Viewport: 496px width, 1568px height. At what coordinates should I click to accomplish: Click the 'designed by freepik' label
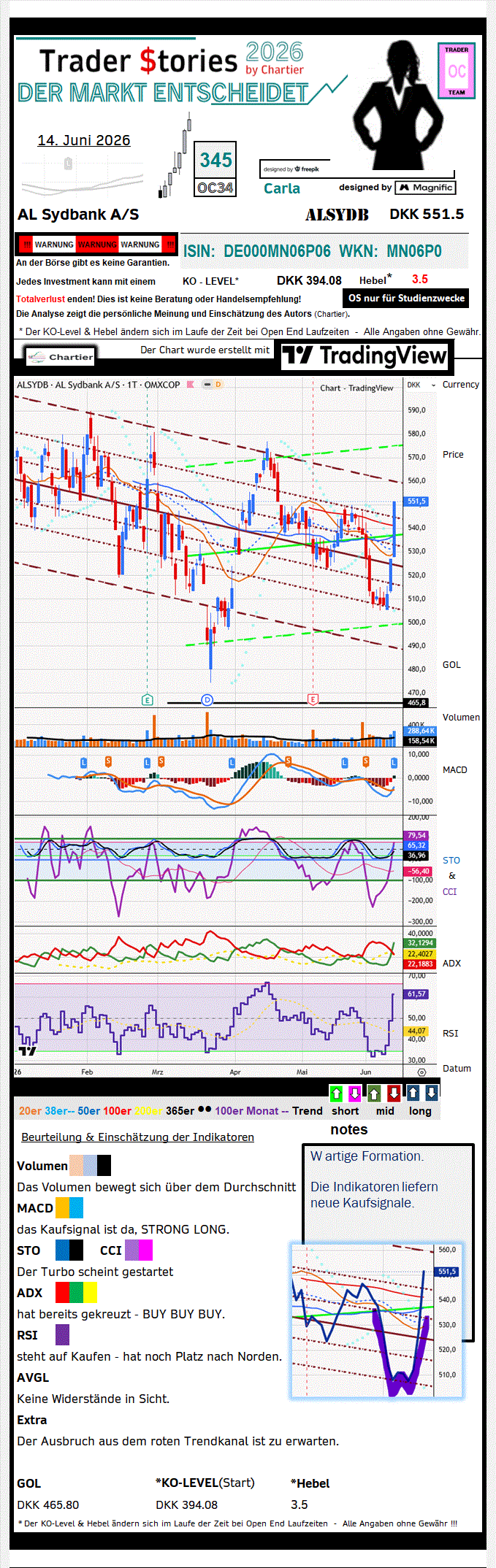click(x=291, y=169)
